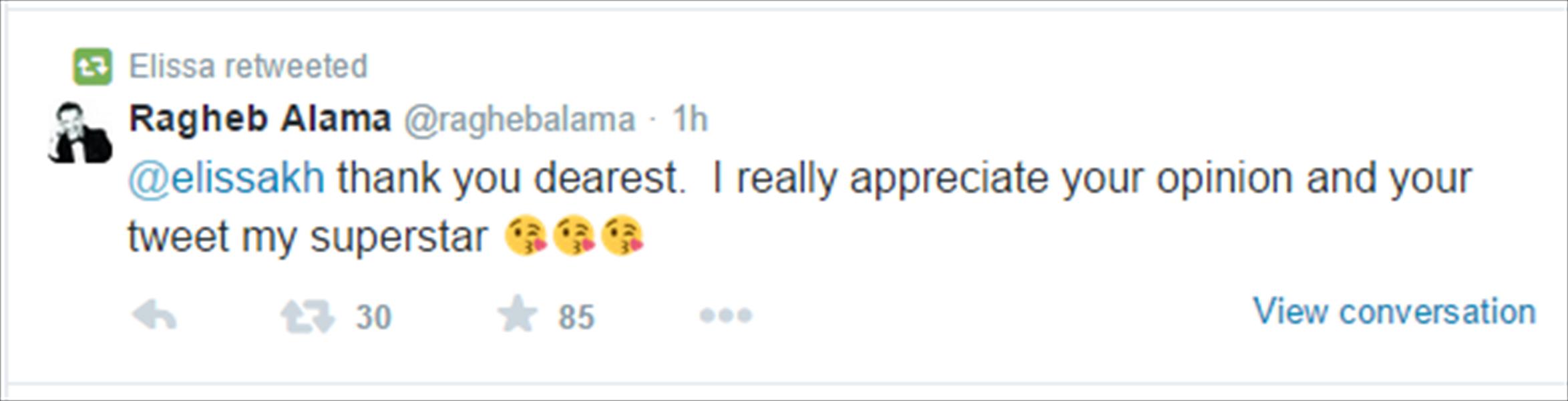Show the 85 favorites count
1568x401 pixels.
click(x=576, y=317)
